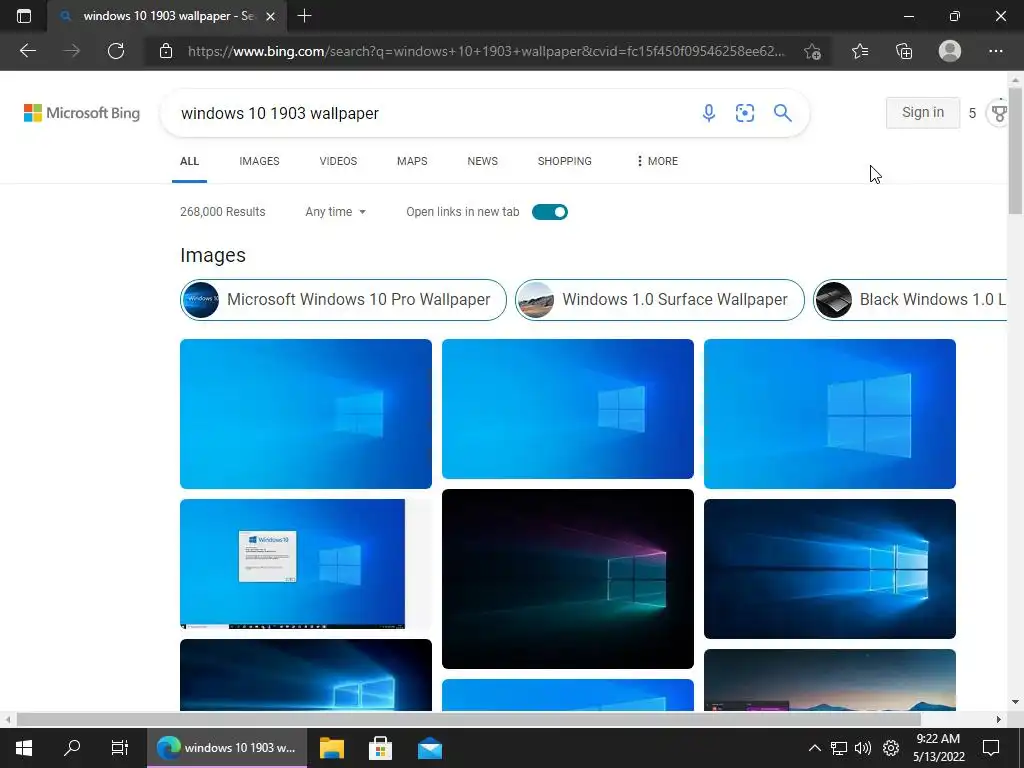
Task: Open the Images section heading link
Action: (x=213, y=255)
